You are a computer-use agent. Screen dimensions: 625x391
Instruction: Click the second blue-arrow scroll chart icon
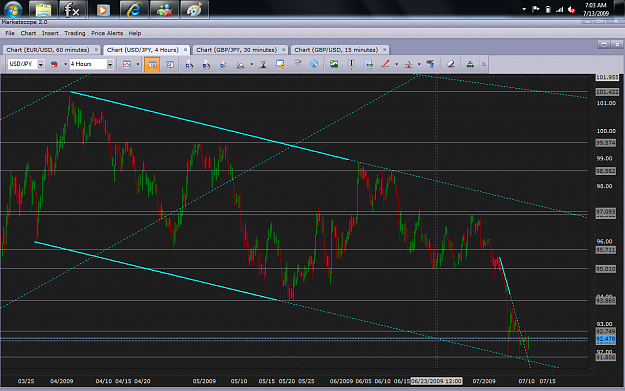[x=206, y=64]
